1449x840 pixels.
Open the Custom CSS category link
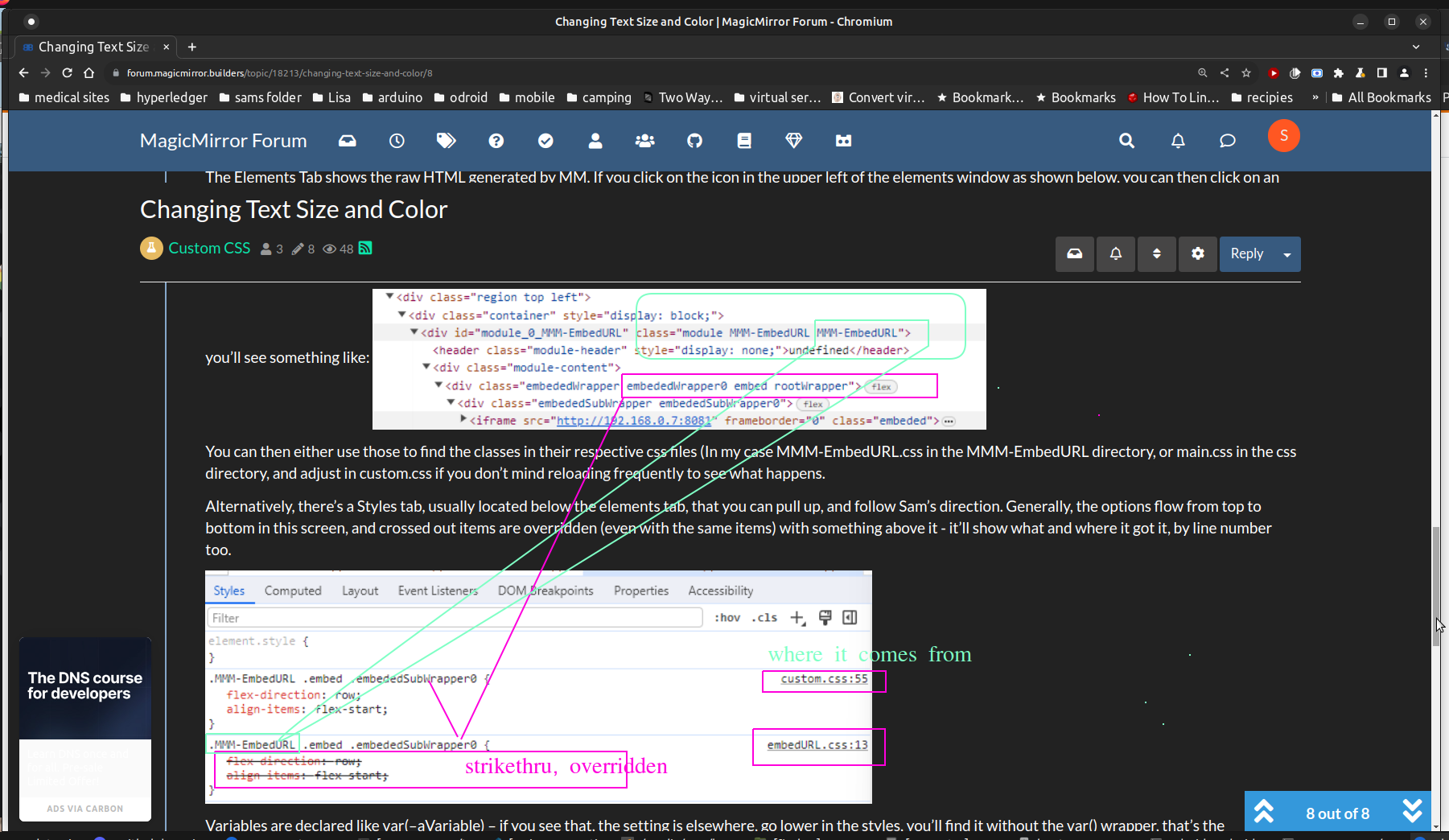click(209, 248)
